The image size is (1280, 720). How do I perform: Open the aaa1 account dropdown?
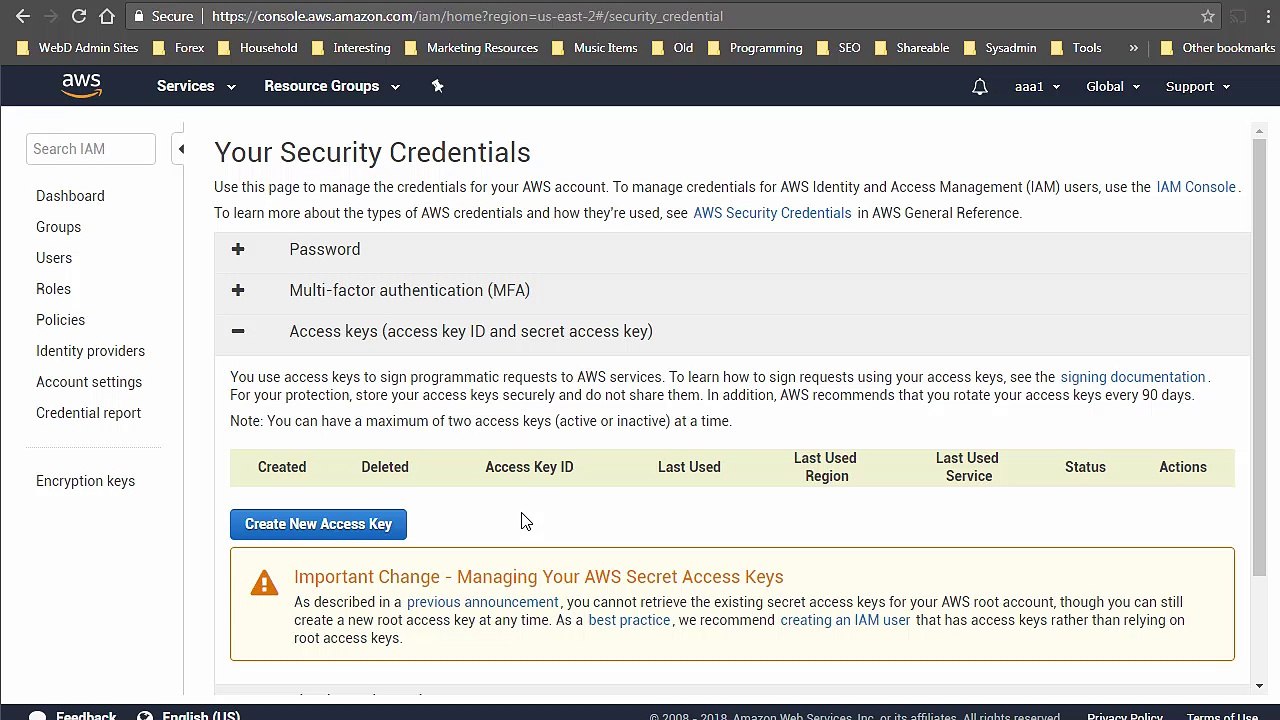click(x=1037, y=87)
